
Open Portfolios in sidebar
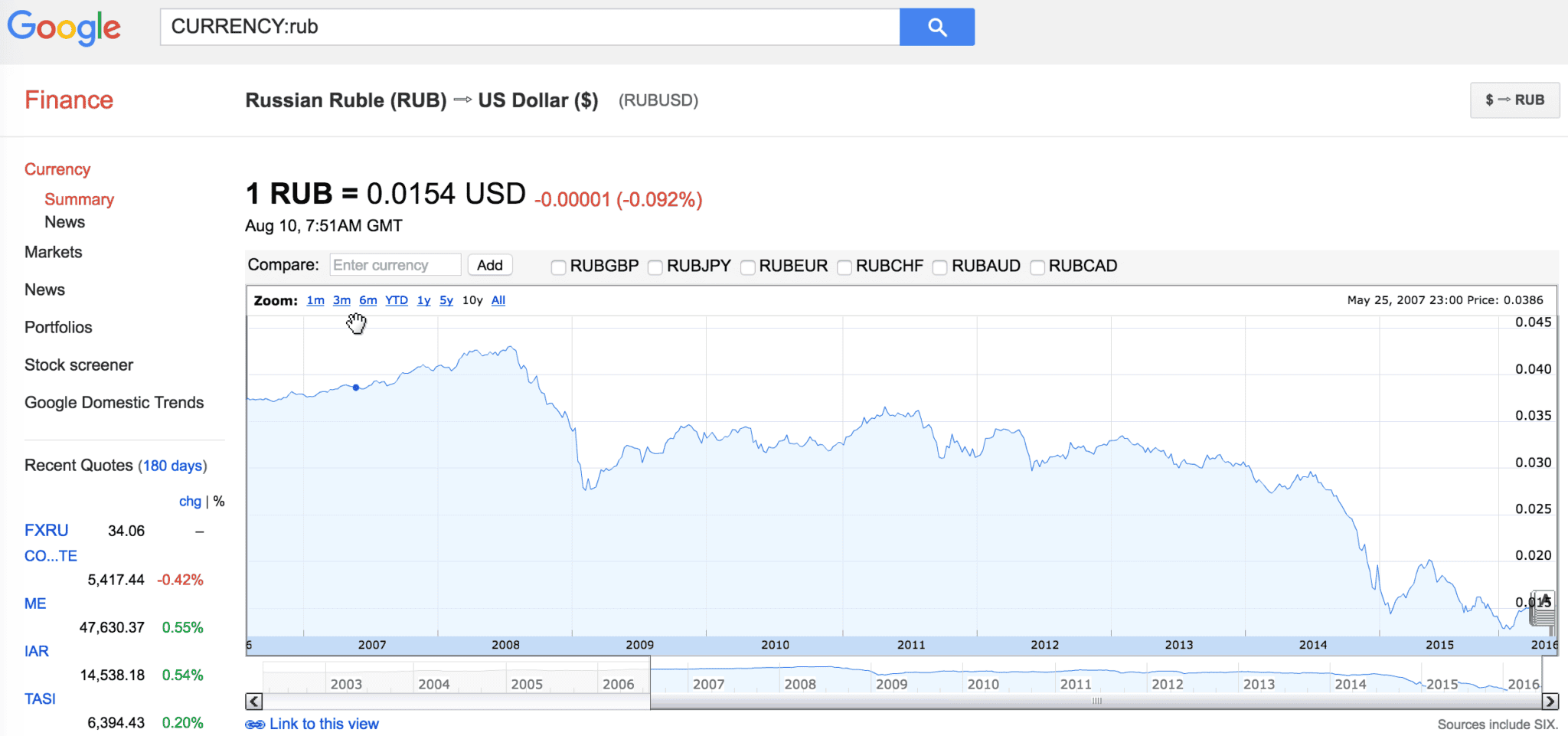point(58,327)
